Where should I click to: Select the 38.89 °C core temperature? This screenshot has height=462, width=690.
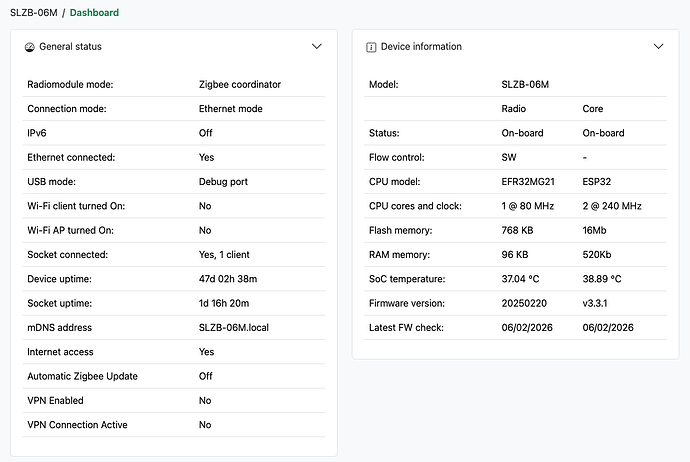point(602,279)
